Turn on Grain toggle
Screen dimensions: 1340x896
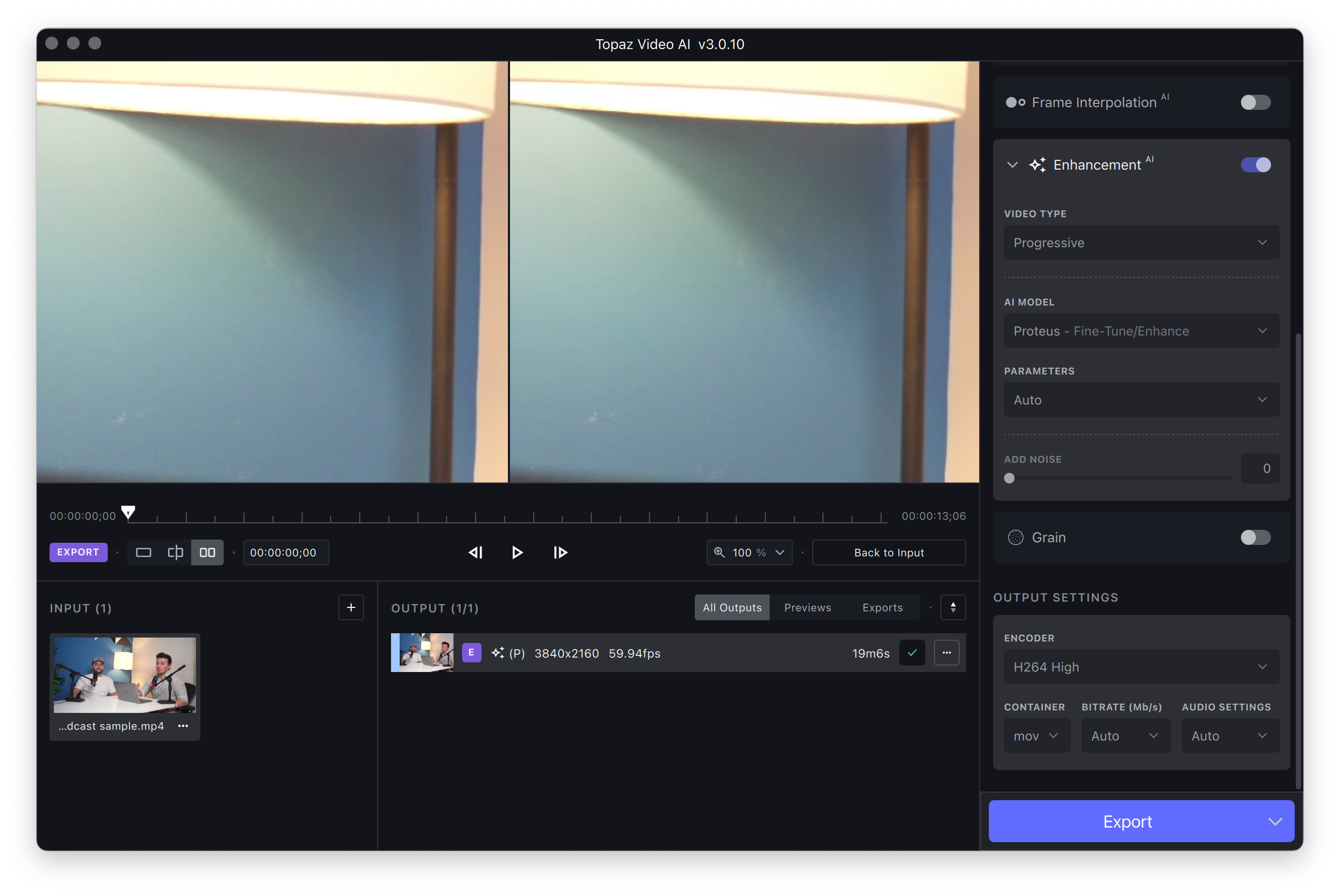point(1255,537)
